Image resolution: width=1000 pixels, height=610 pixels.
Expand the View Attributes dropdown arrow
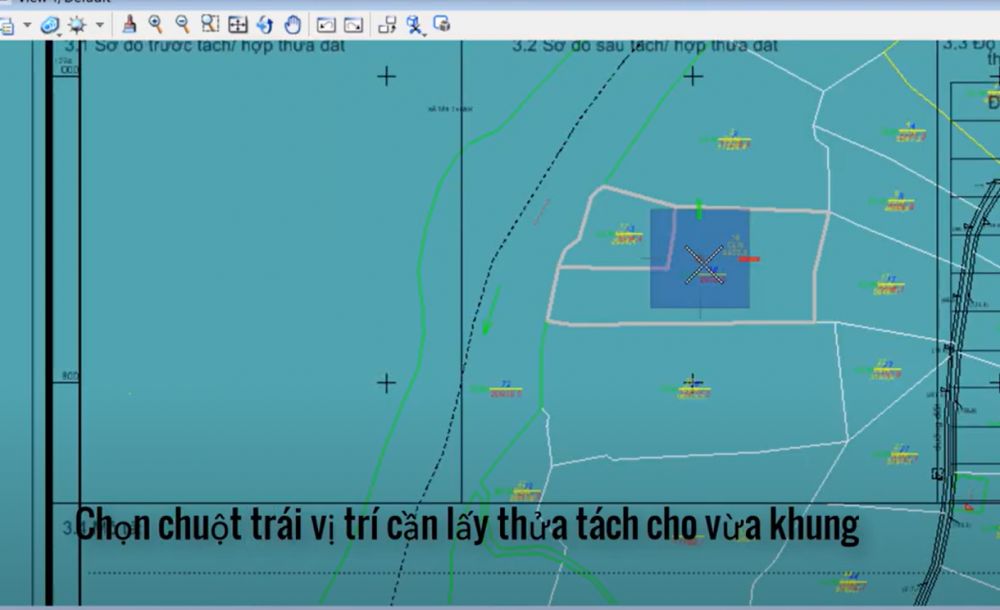pos(26,24)
